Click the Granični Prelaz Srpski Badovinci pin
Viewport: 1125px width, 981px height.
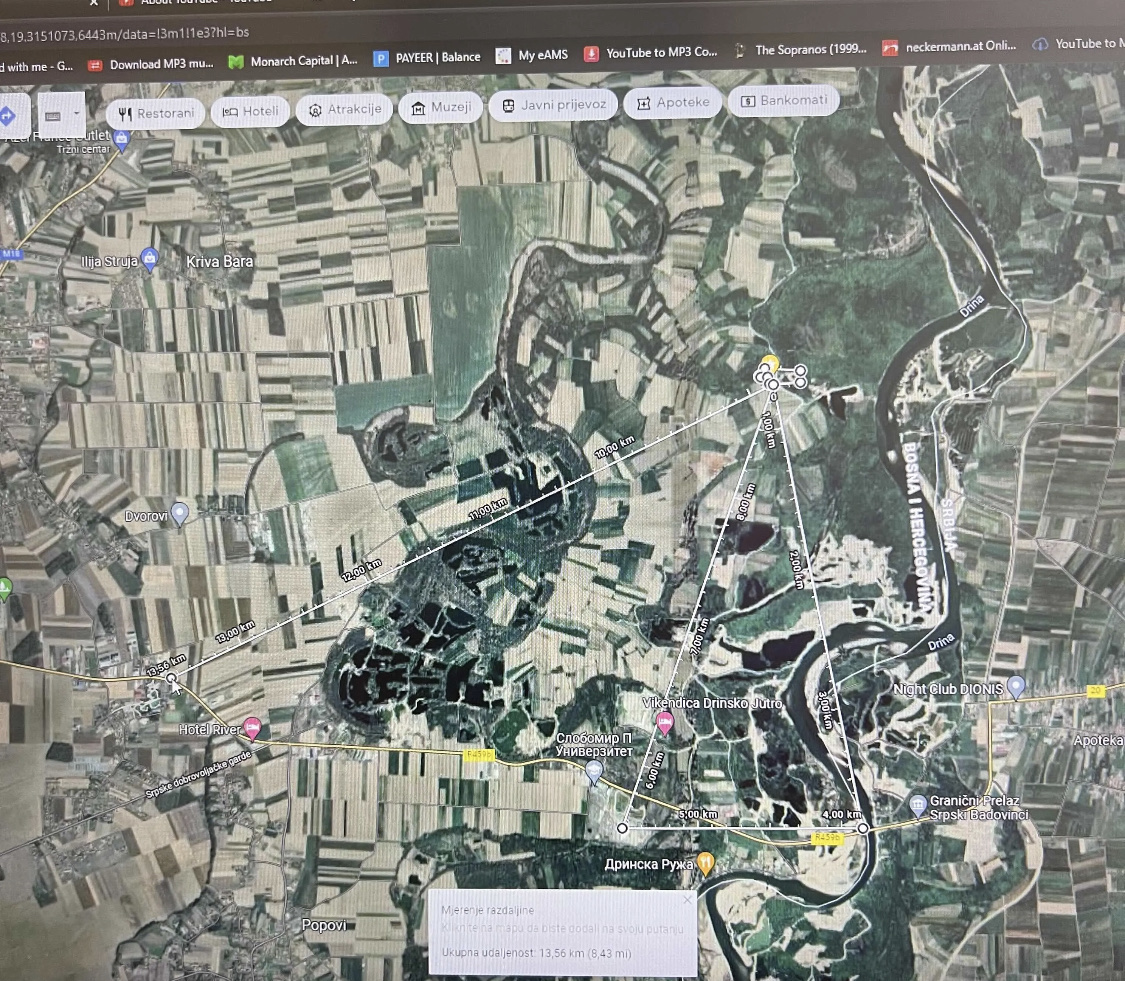tap(918, 804)
